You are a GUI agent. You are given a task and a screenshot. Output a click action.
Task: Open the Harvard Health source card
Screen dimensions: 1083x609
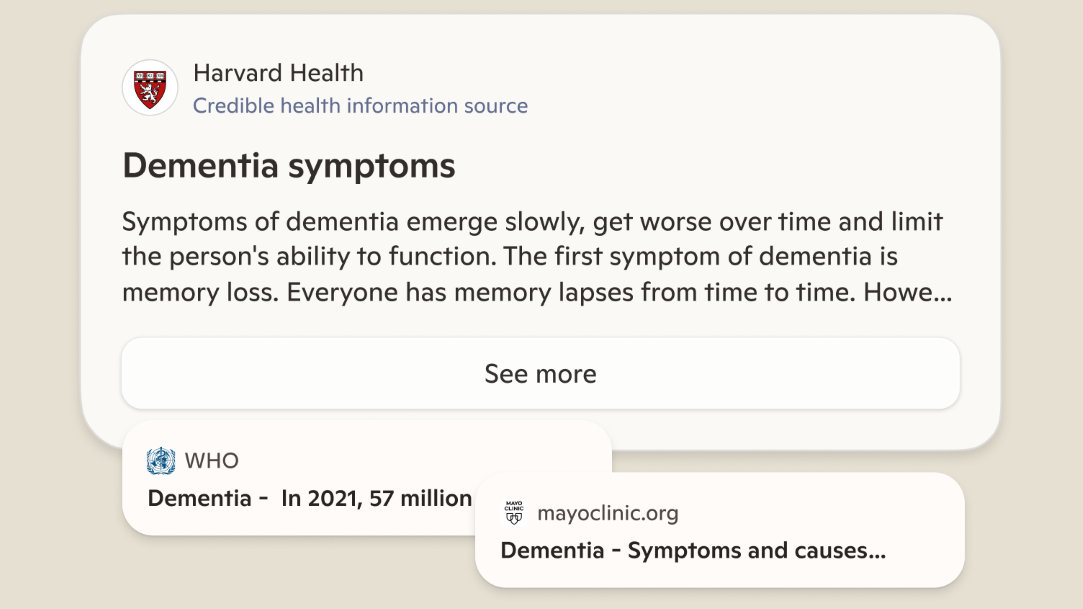click(x=540, y=200)
